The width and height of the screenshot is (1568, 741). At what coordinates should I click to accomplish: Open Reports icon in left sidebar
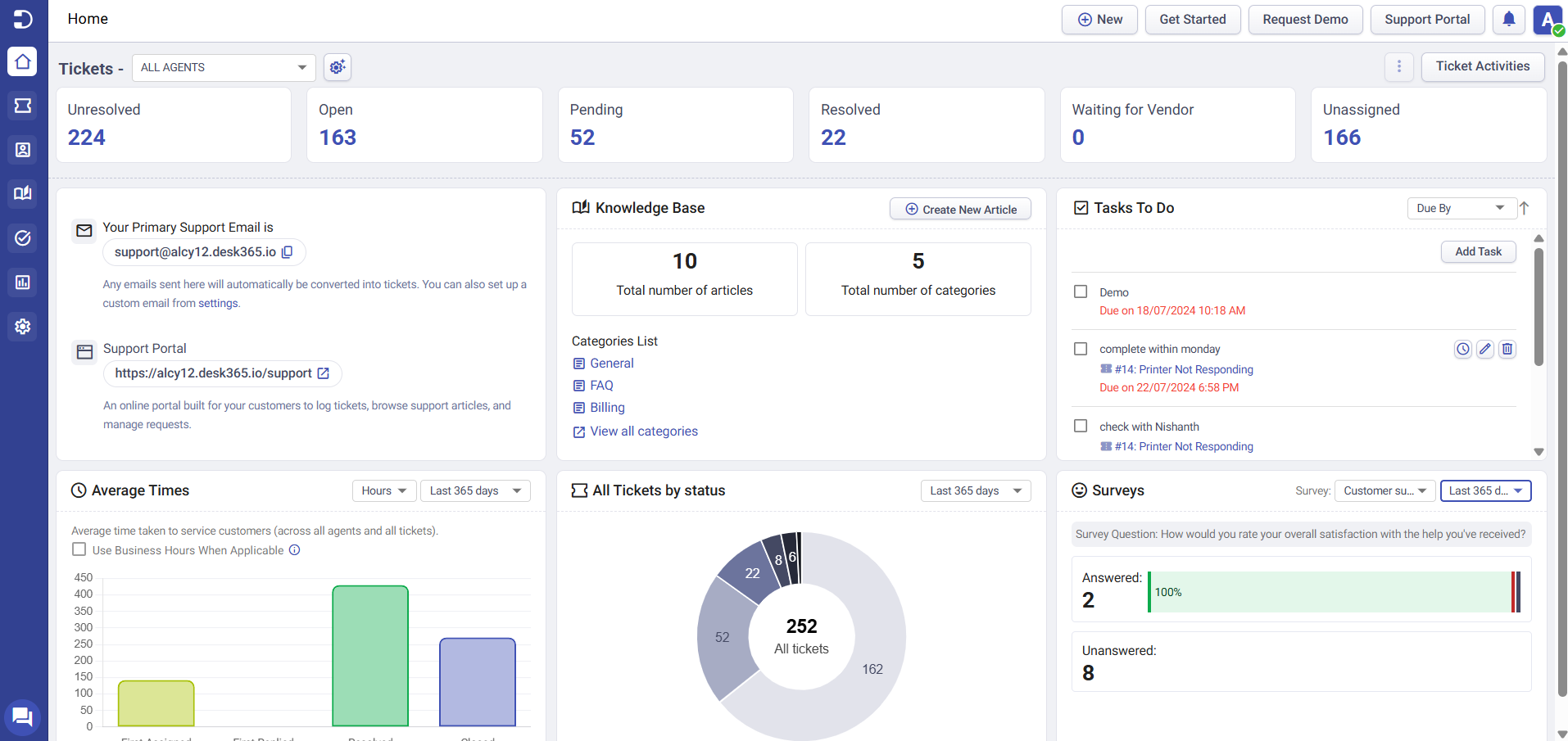click(x=23, y=282)
